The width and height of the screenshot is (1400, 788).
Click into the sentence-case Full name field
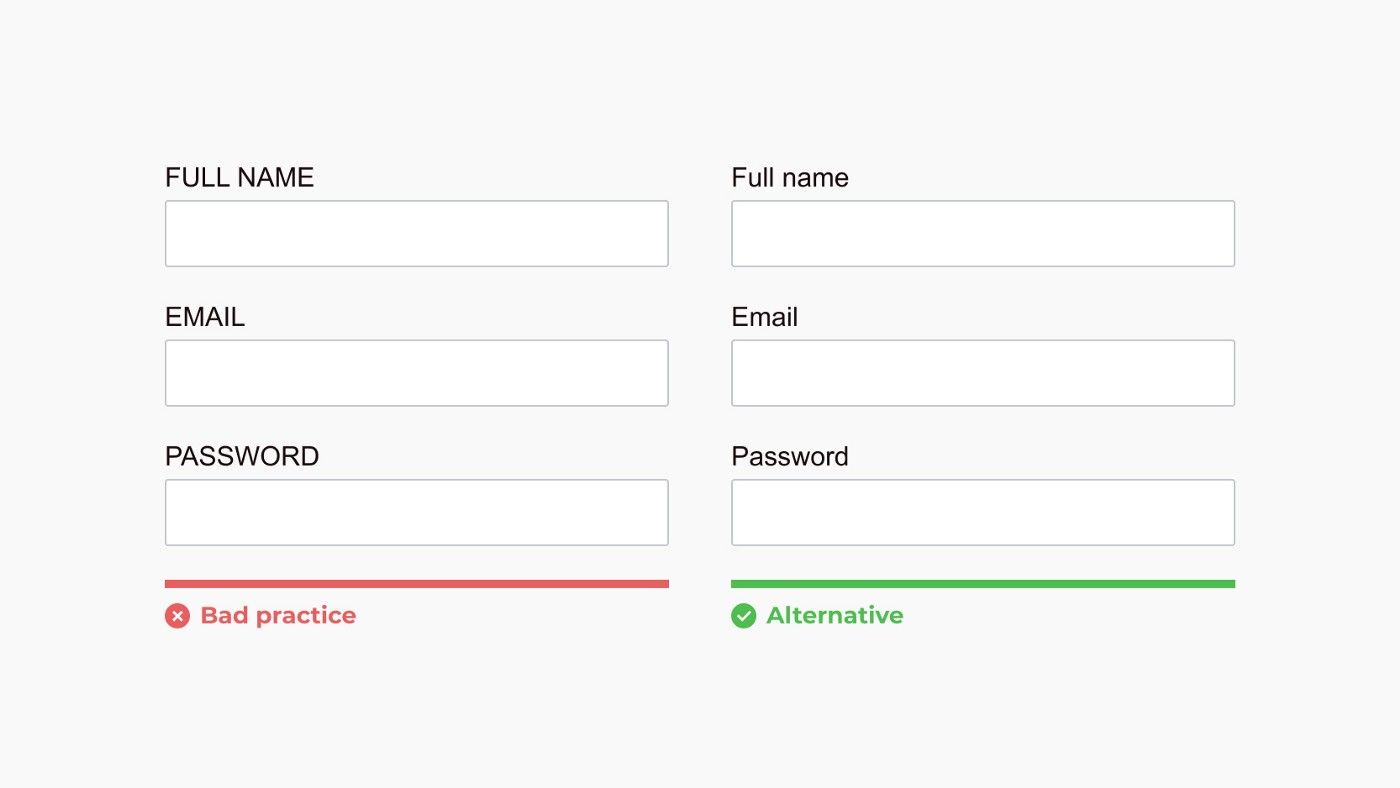point(983,233)
